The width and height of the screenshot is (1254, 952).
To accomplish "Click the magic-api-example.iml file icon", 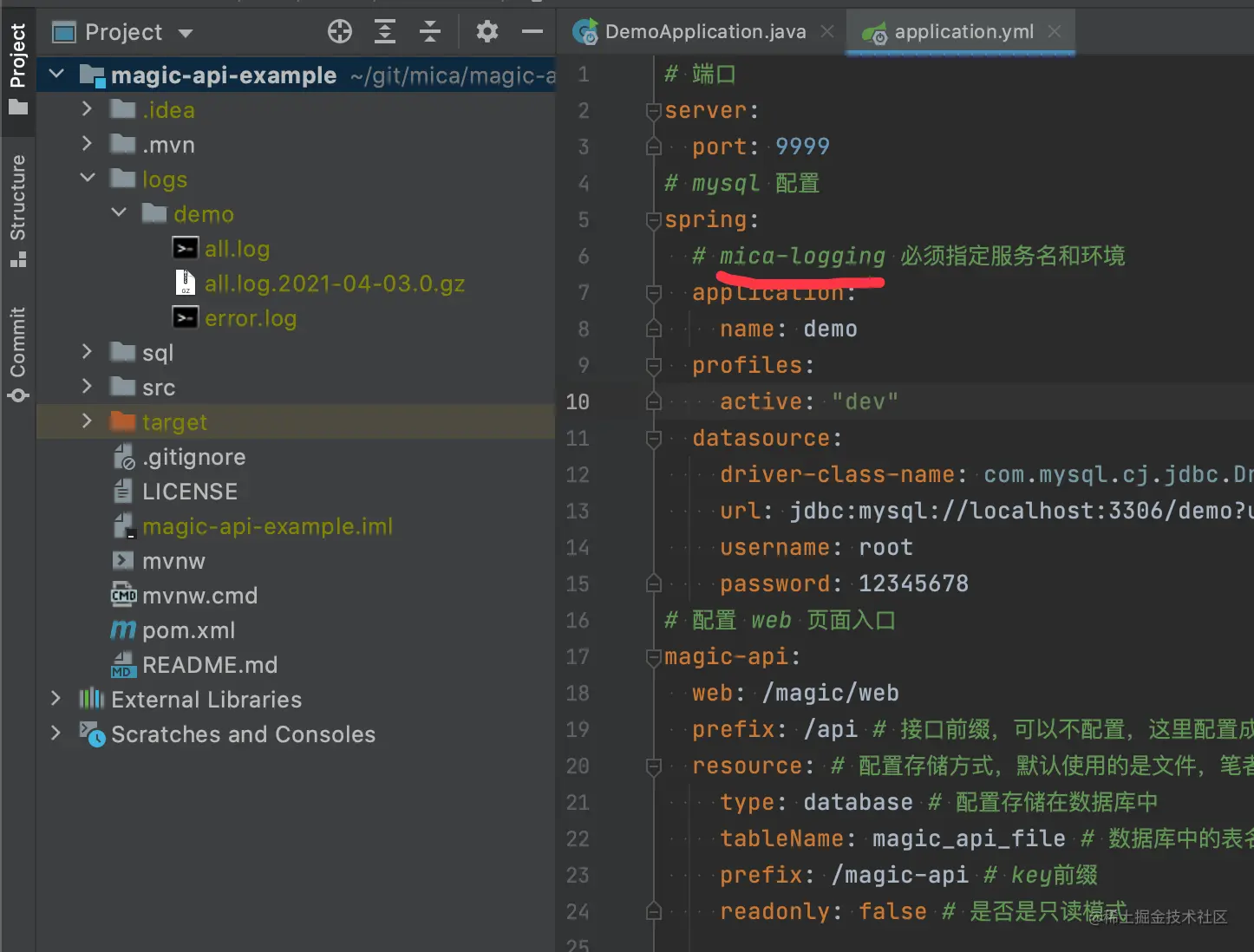I will 123,525.
